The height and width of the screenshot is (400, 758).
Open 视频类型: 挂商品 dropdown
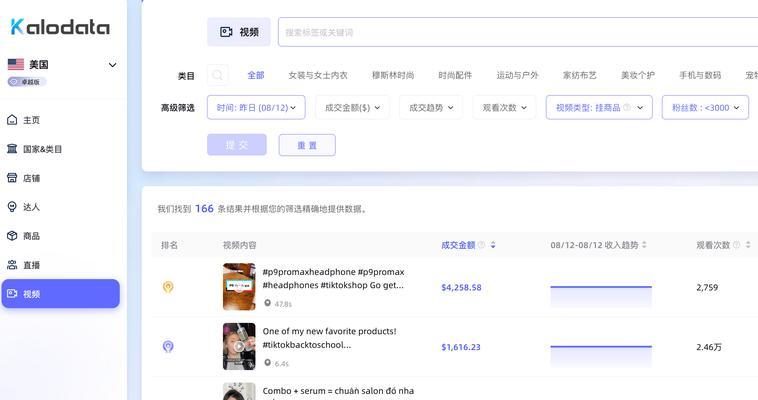click(x=599, y=107)
